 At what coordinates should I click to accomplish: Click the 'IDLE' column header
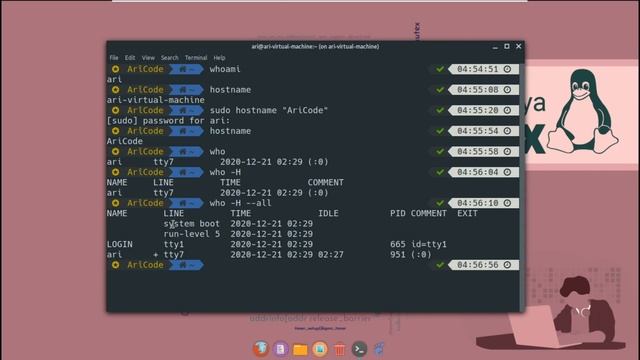point(328,213)
